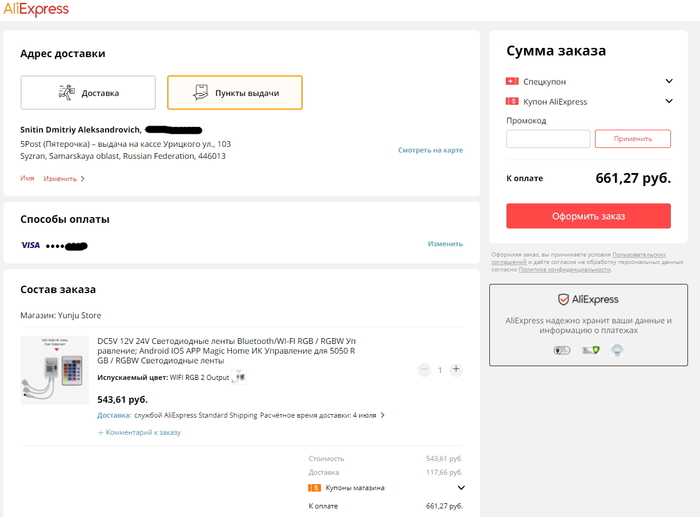This screenshot has width=700, height=517.
Task: Click the Купоны магазина orange coupon icon
Action: click(314, 488)
